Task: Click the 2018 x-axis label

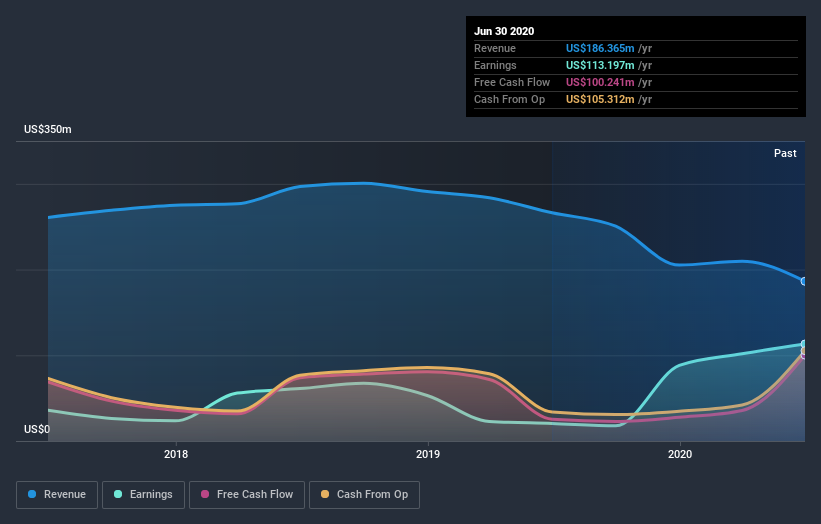Action: (176, 454)
